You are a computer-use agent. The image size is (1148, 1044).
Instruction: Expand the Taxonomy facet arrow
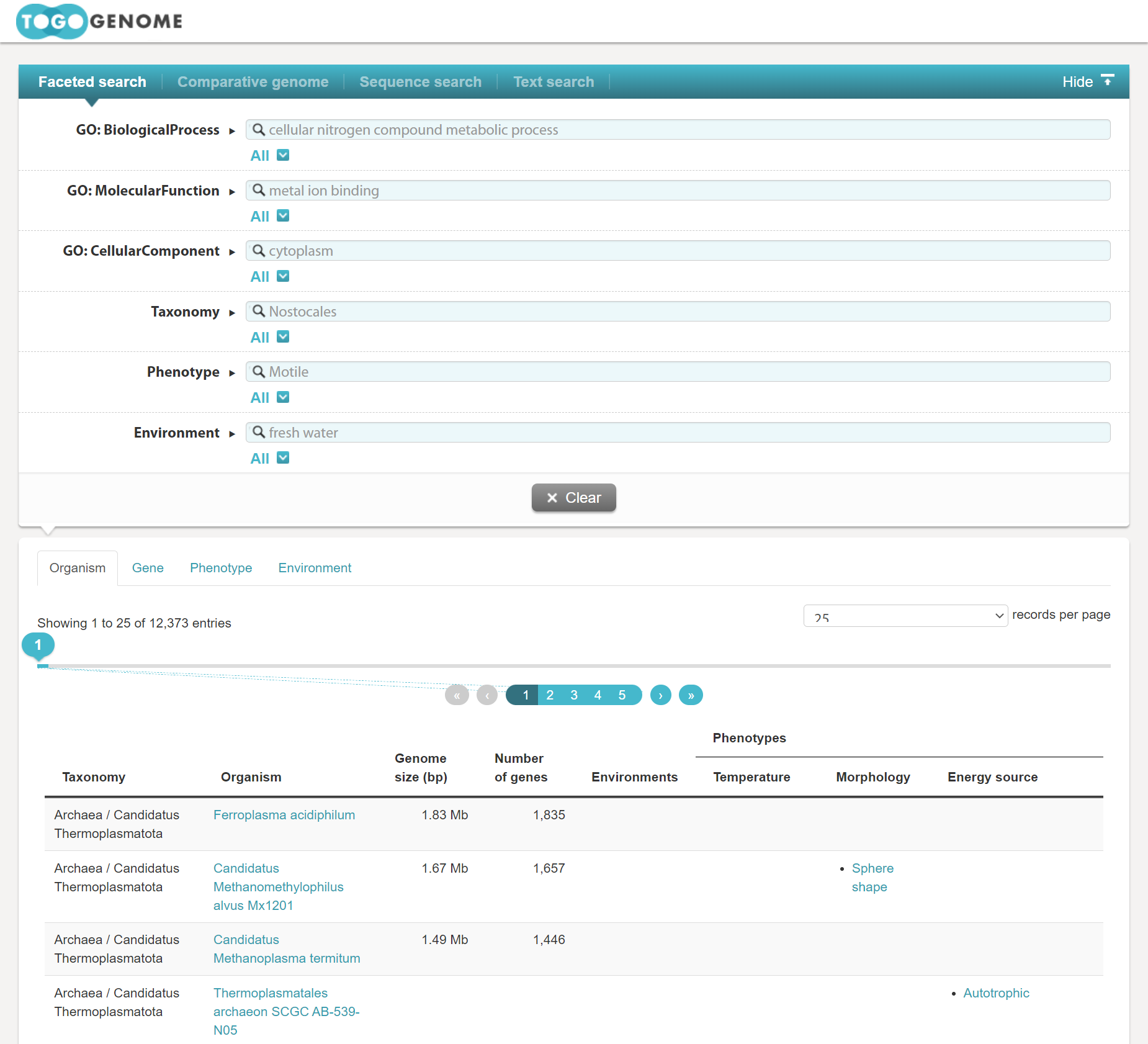point(232,313)
